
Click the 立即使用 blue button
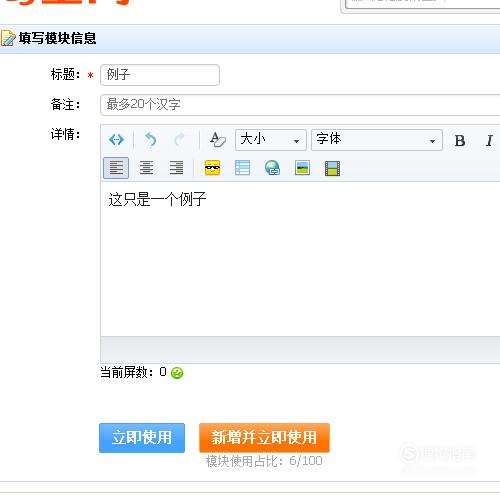point(142,438)
